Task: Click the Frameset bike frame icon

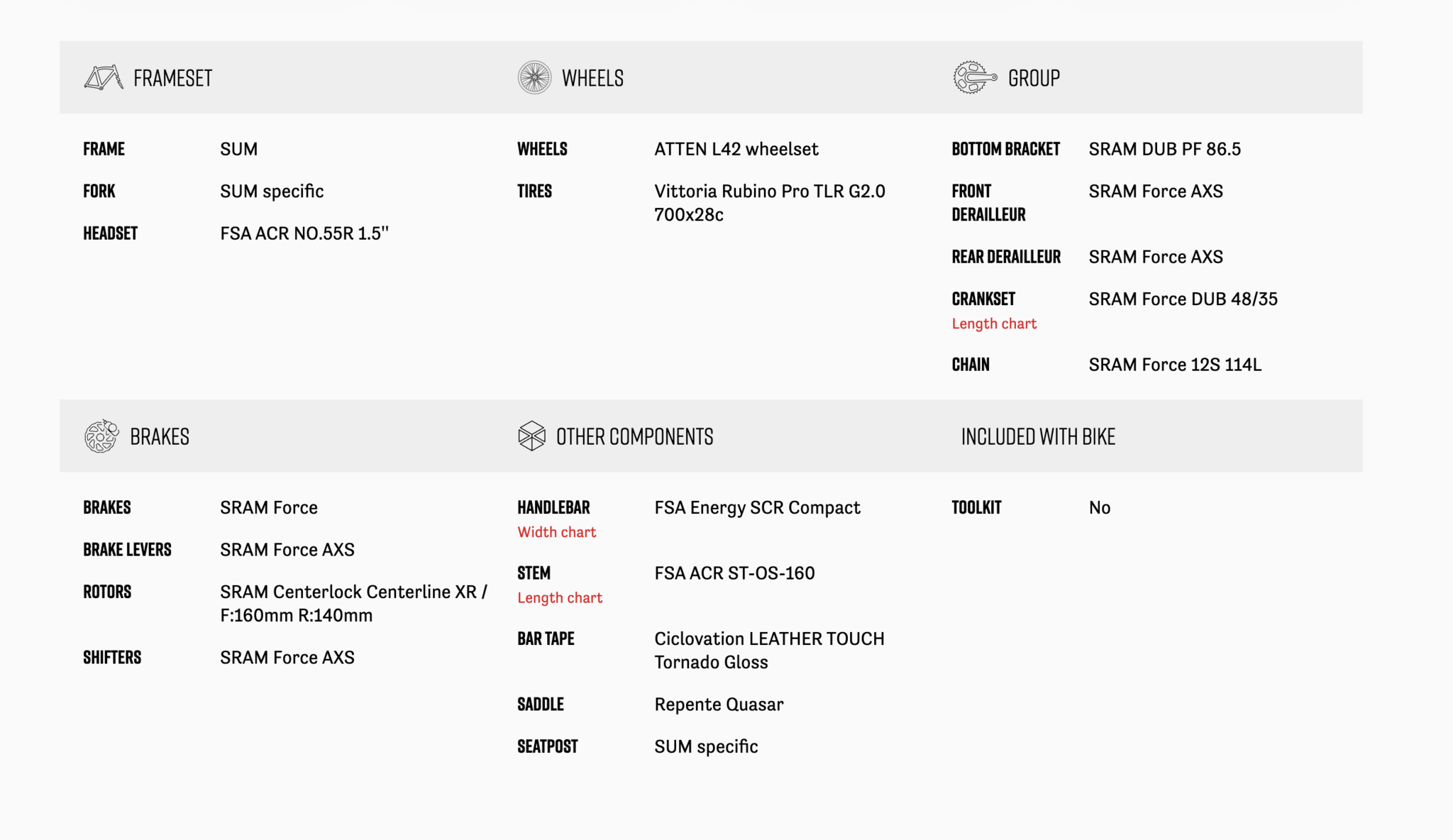Action: click(104, 77)
